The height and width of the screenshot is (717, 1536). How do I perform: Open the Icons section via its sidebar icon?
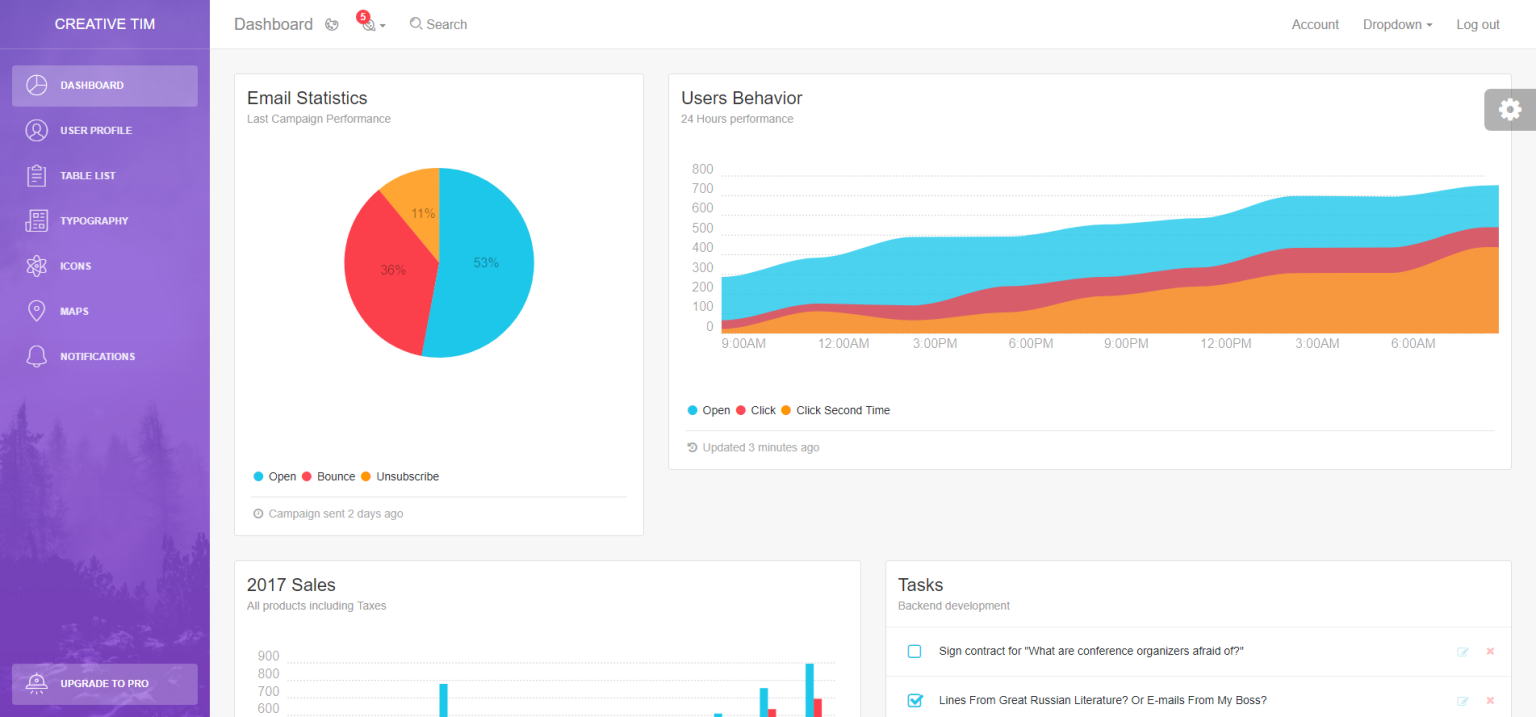pos(36,265)
